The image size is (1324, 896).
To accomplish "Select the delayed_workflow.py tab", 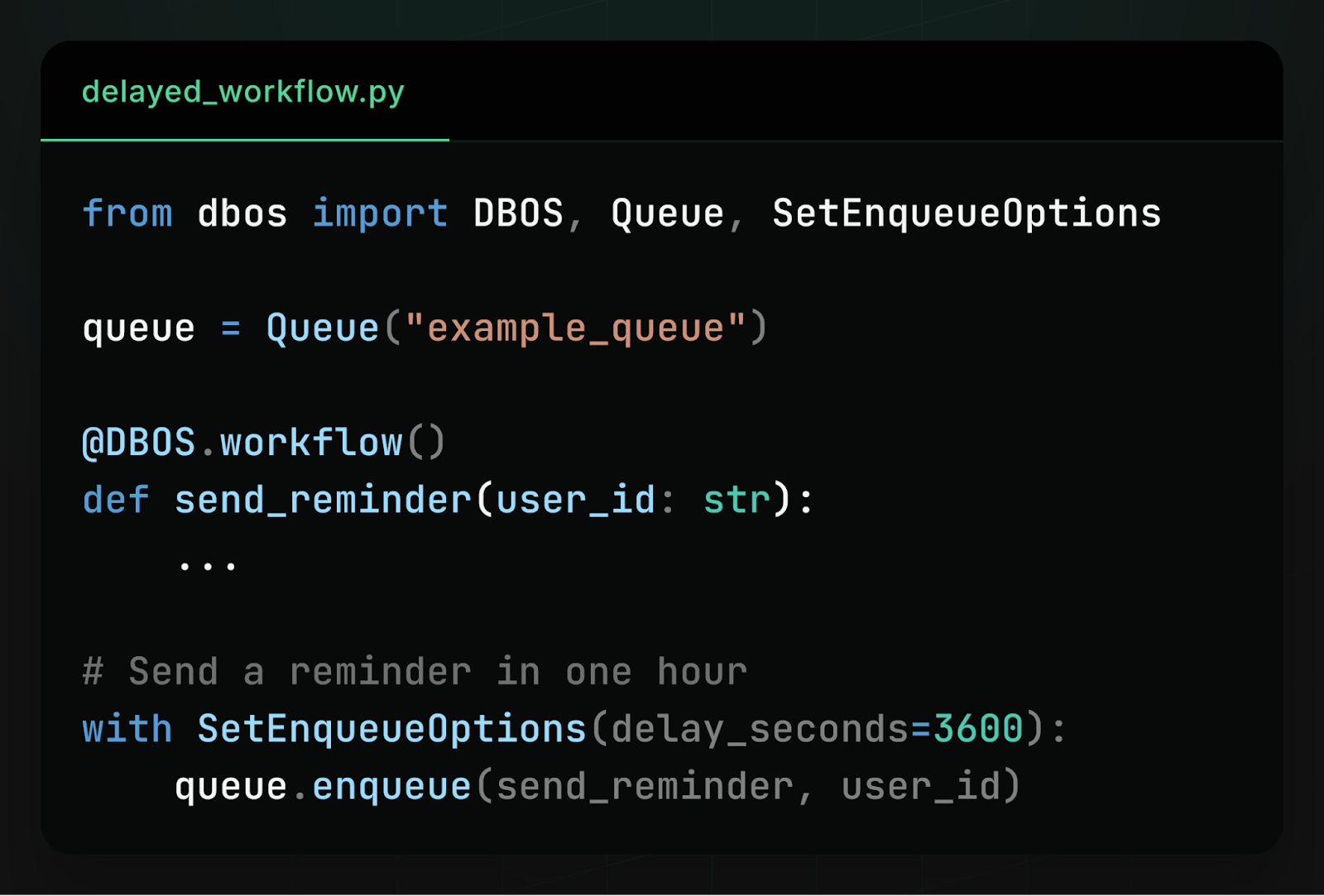I will coord(242,93).
